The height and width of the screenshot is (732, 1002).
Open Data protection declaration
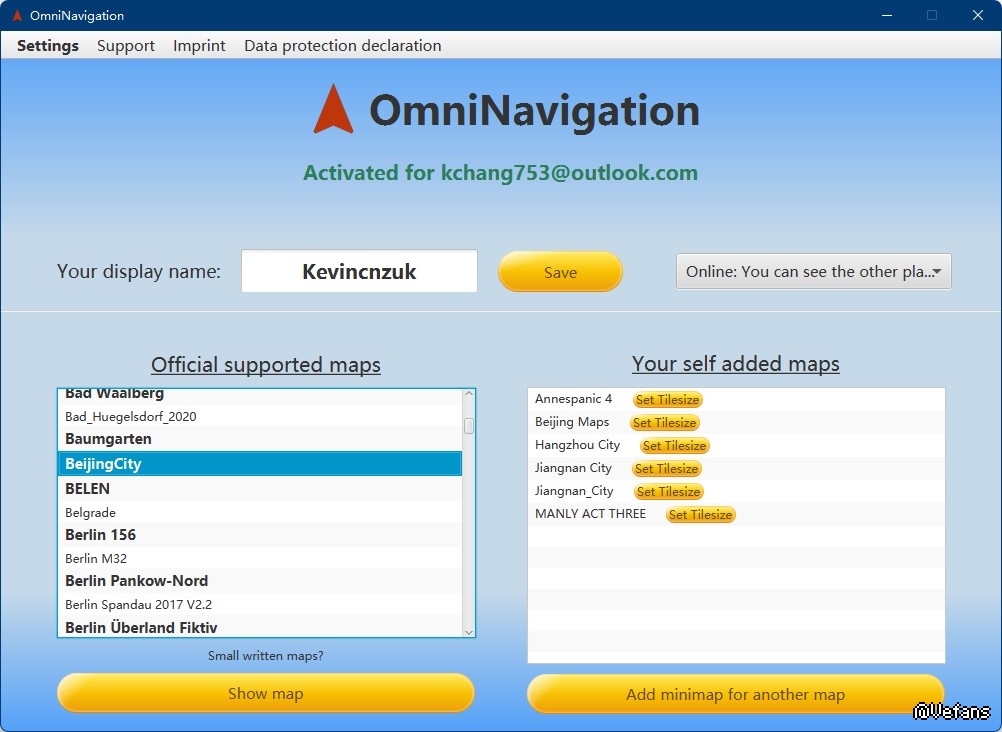[342, 46]
